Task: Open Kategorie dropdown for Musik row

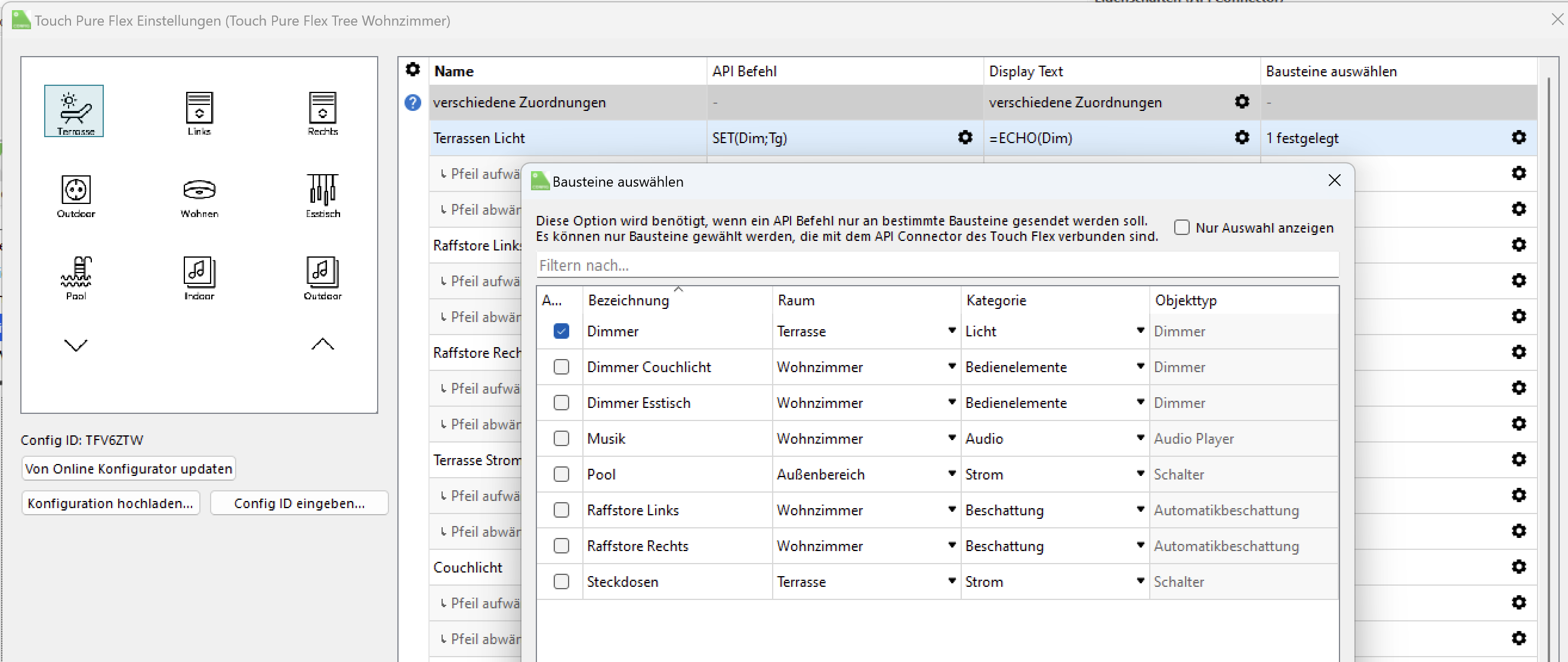Action: 1140,438
